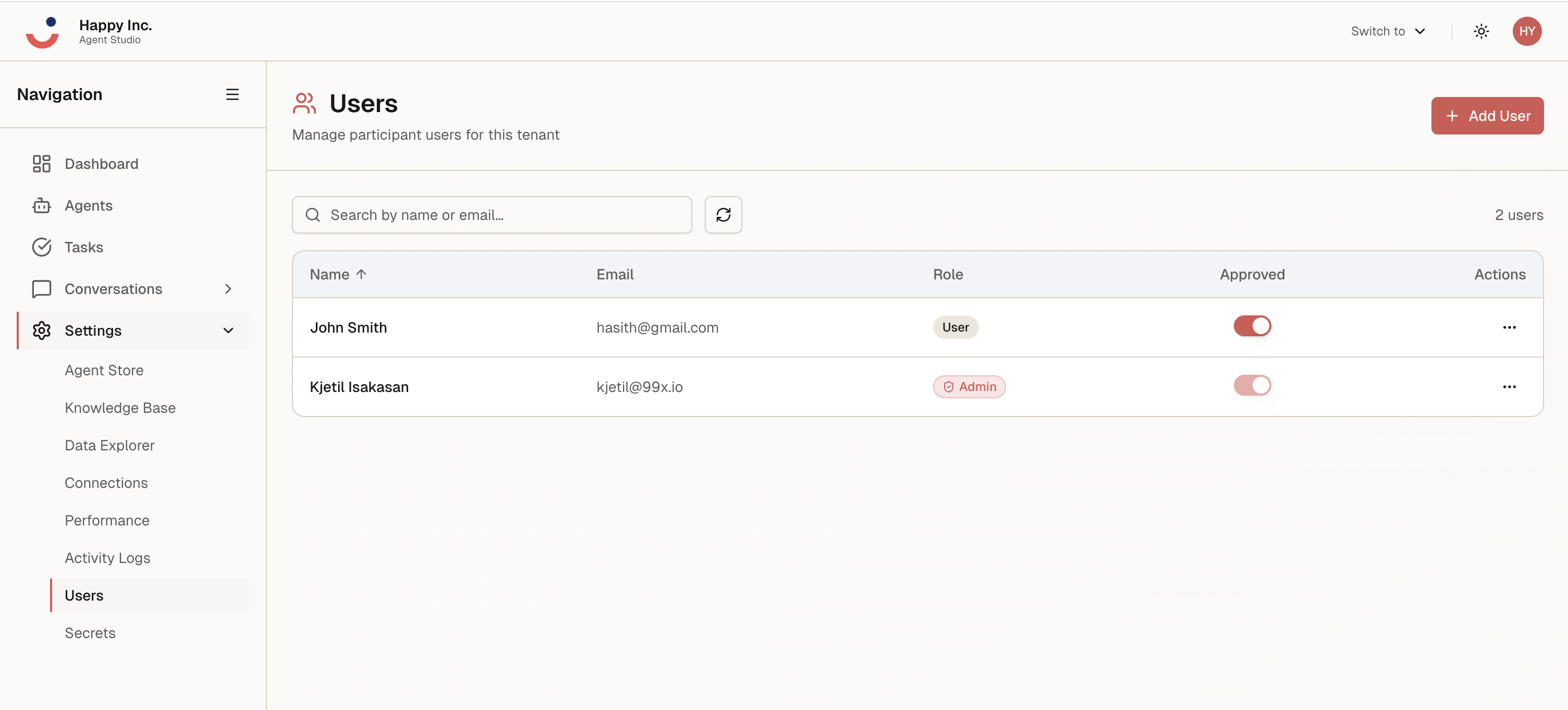
Task: Click the search by name field
Action: (x=492, y=214)
